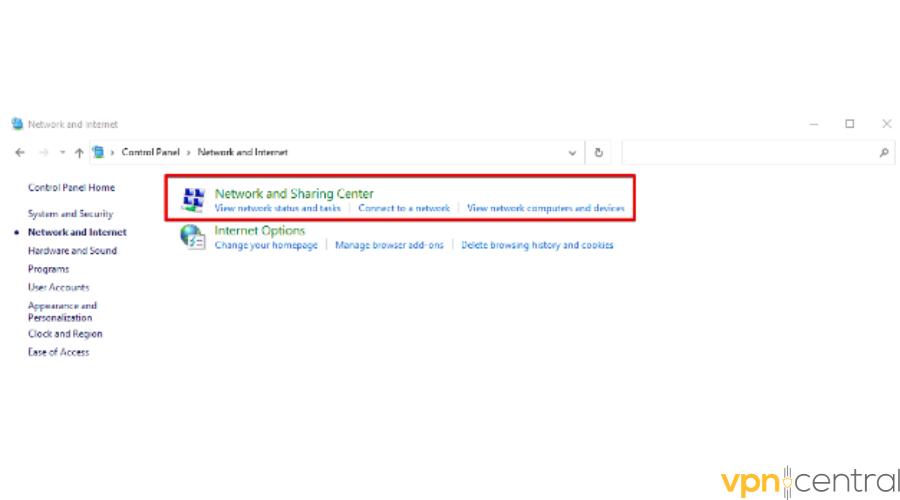The image size is (900, 500).
Task: Select Network and Internet in sidebar
Action: coord(77,232)
